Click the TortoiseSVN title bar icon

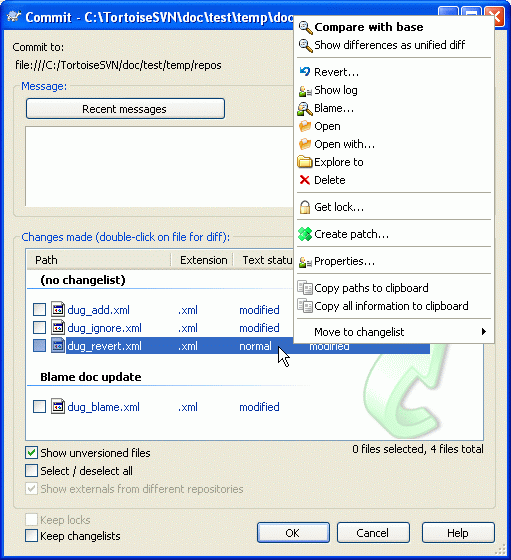pyautogui.click(x=14, y=17)
